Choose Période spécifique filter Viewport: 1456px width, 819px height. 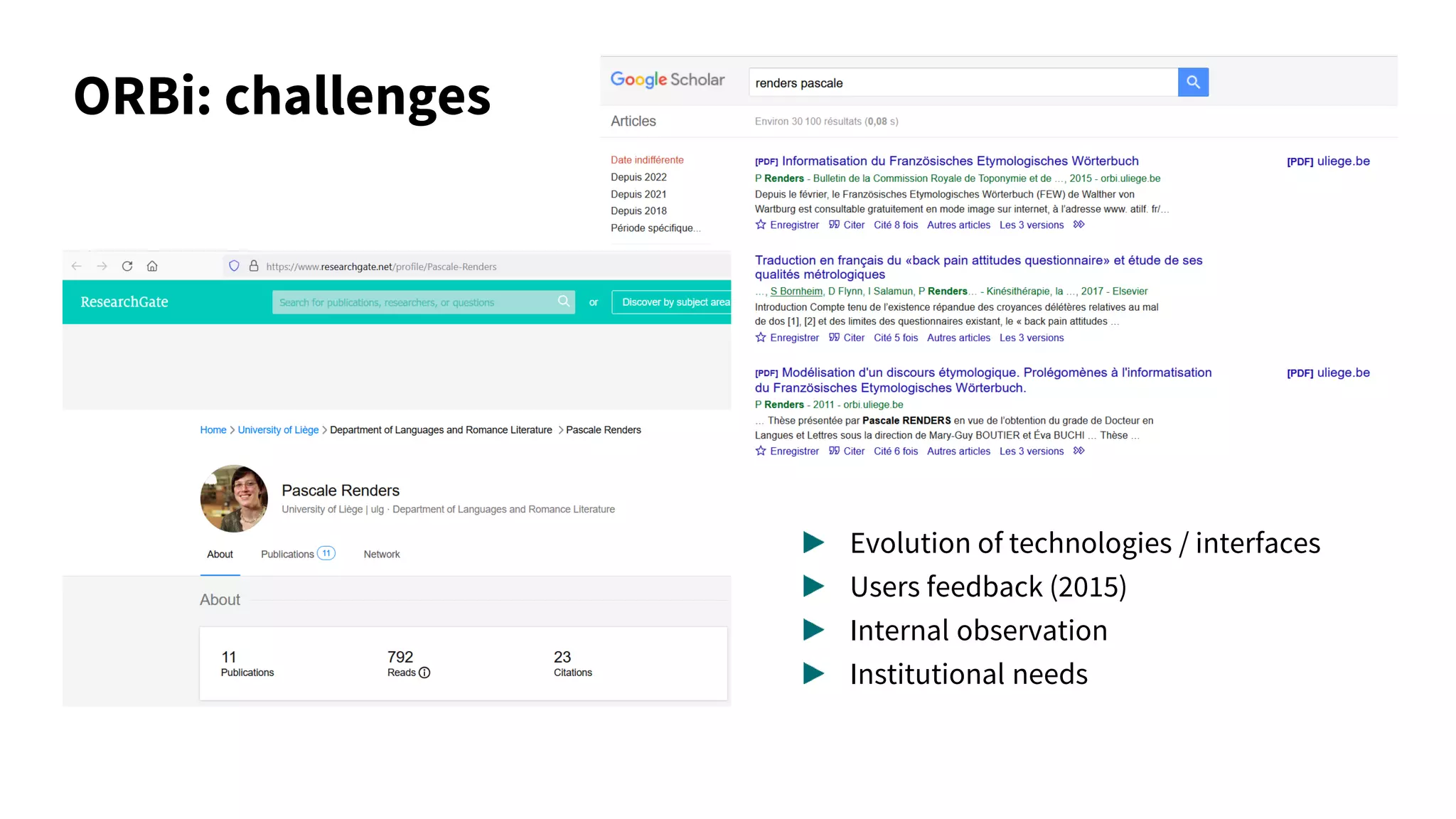pos(655,227)
